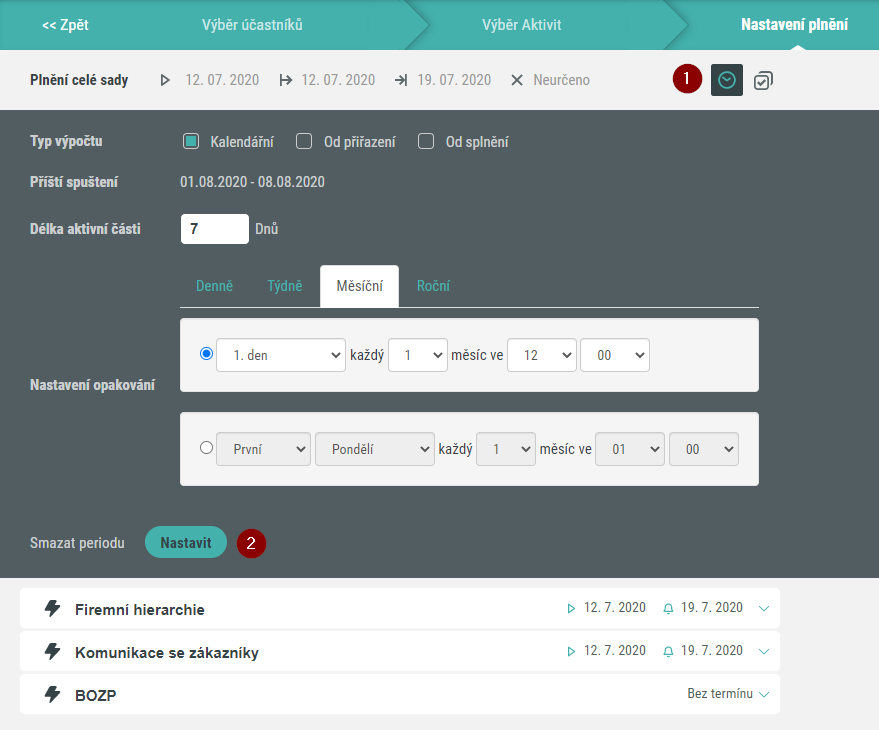Open the '1. den' day dropdown
The image size is (879, 730).
(x=280, y=355)
